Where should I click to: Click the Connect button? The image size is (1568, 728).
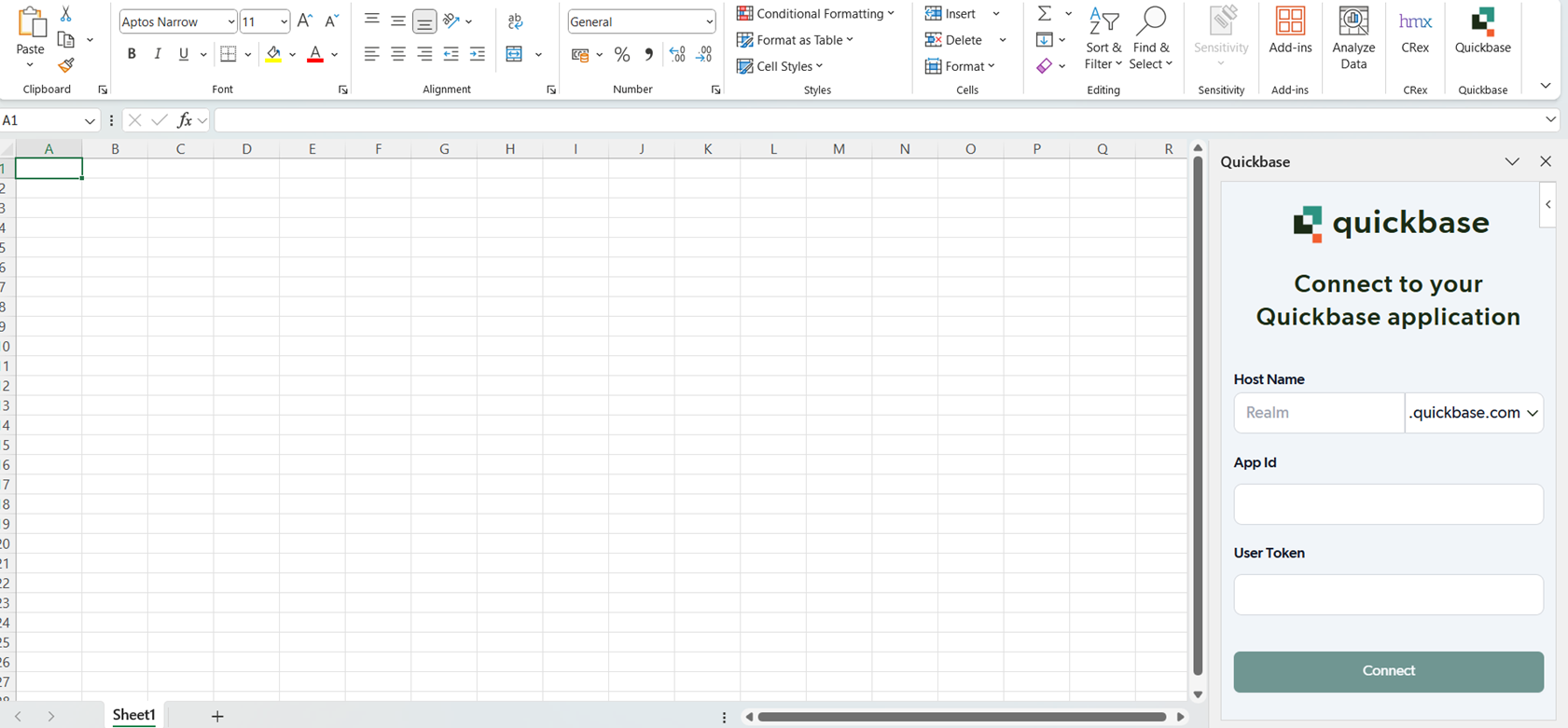pos(1388,671)
